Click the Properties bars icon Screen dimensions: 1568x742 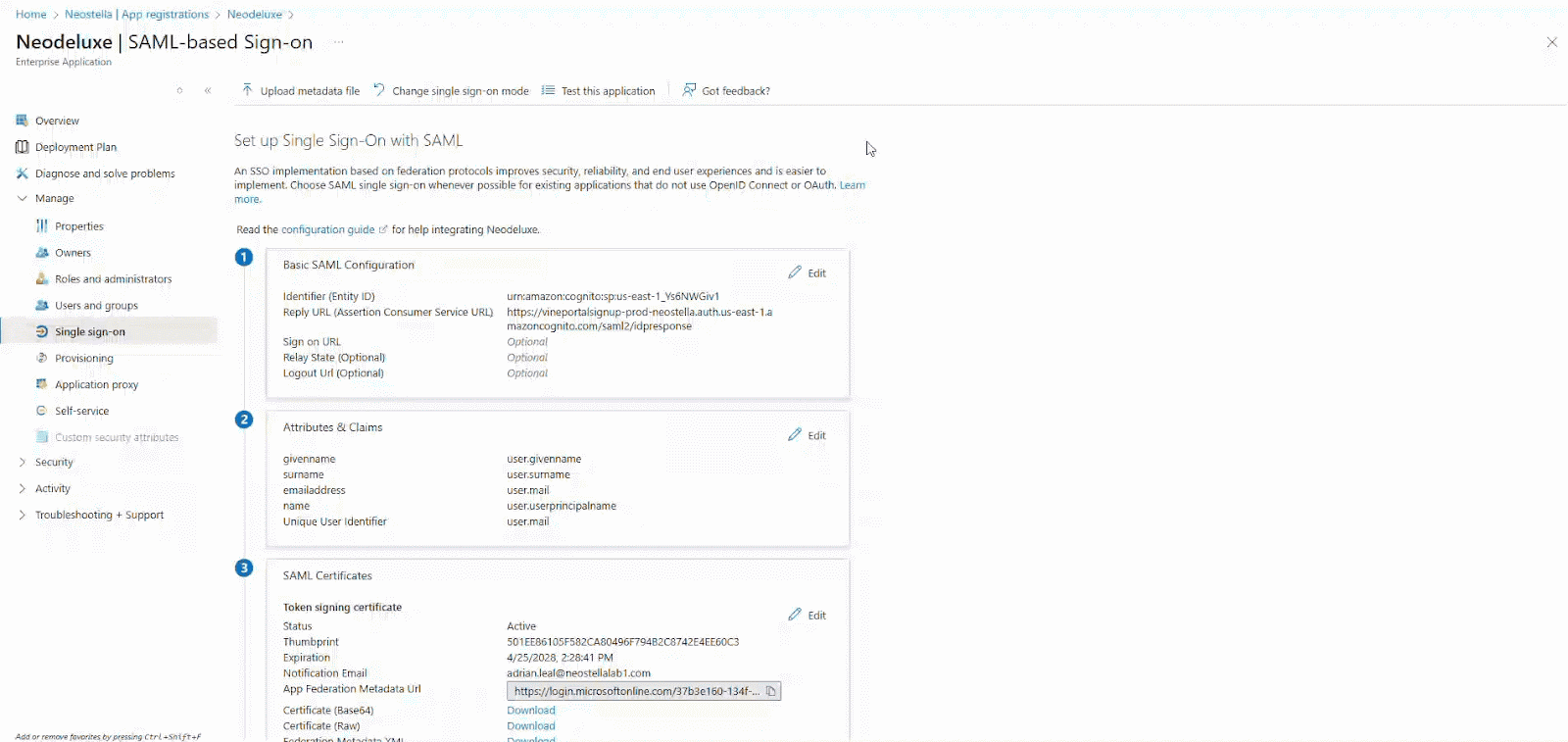(41, 226)
